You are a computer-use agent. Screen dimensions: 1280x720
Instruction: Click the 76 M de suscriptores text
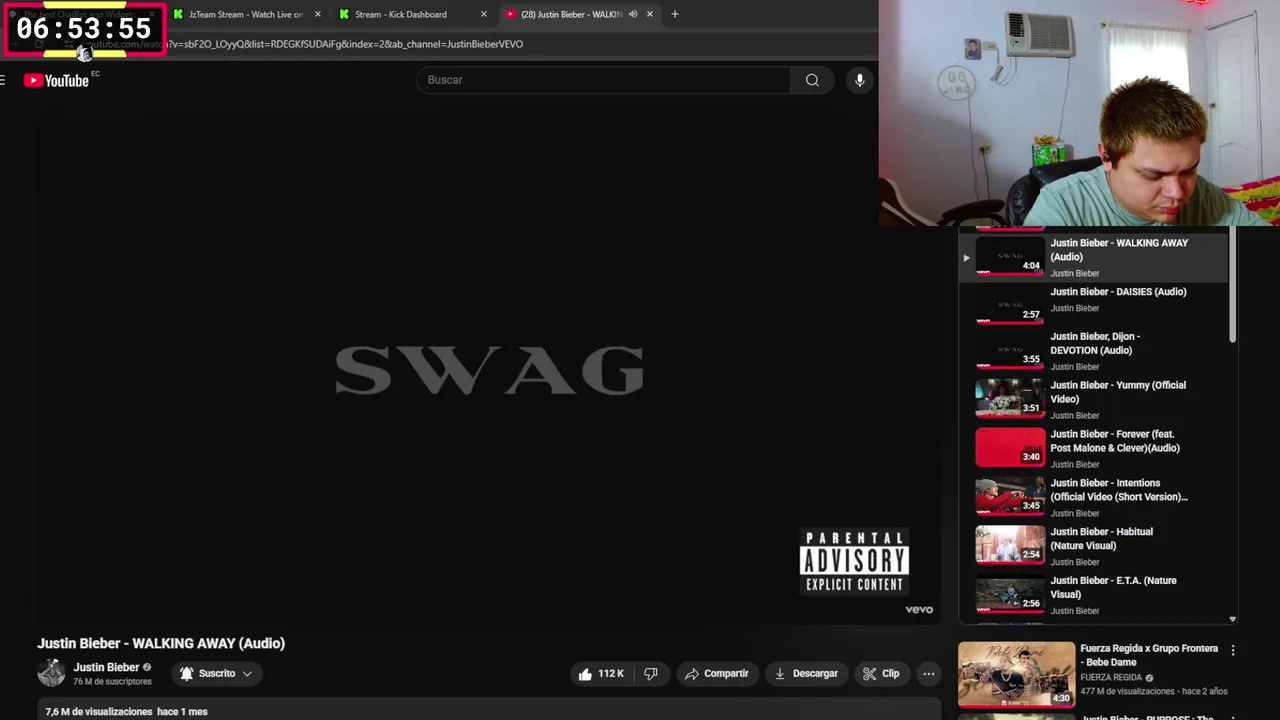tap(112, 682)
